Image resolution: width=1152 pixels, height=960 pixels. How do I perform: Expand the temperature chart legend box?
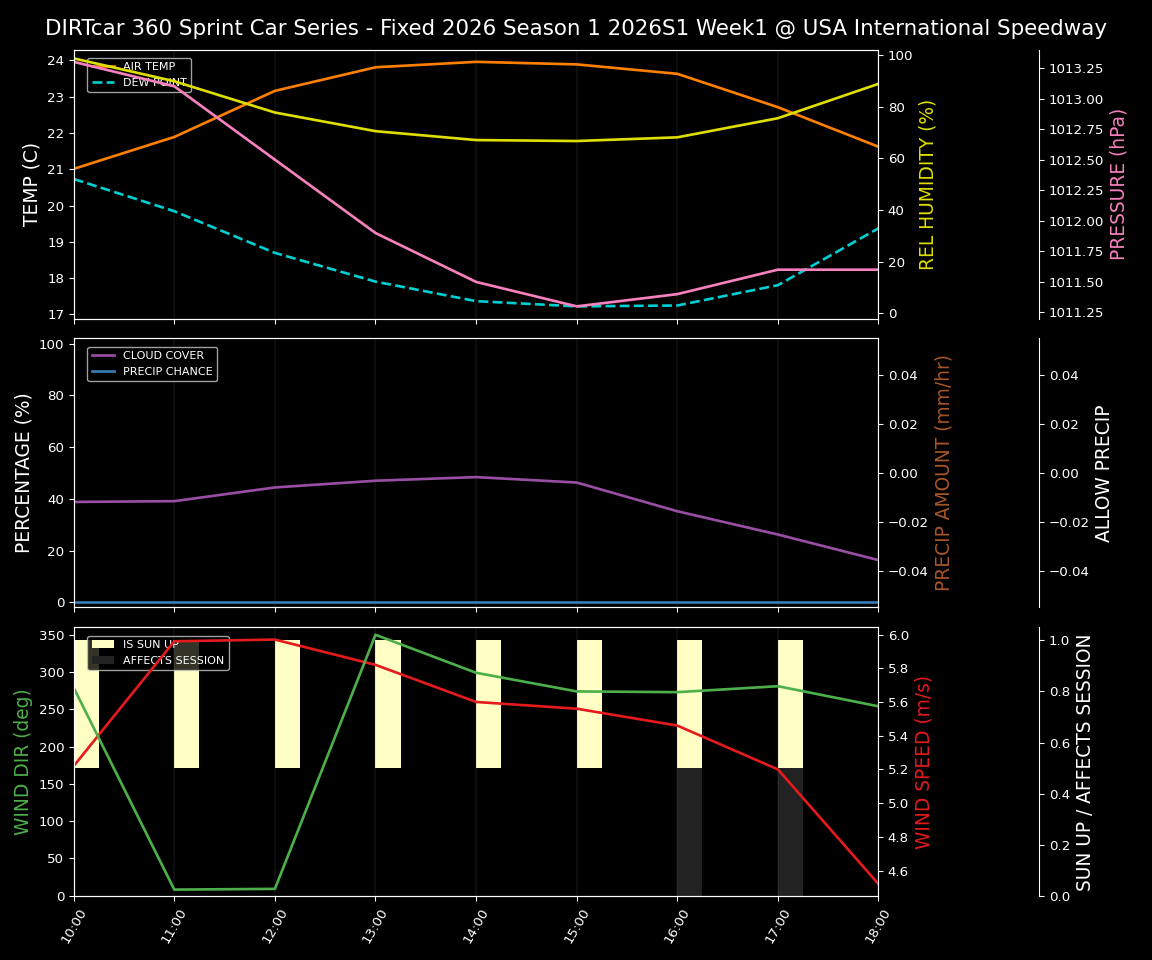point(138,74)
